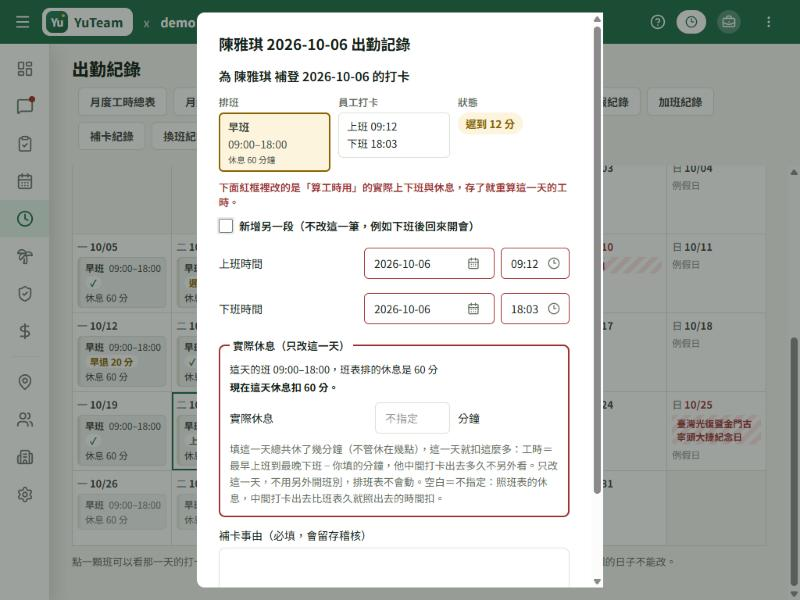The width and height of the screenshot is (800, 600).
Task: Switch to 加班紀錄 tab
Action: tap(680, 102)
